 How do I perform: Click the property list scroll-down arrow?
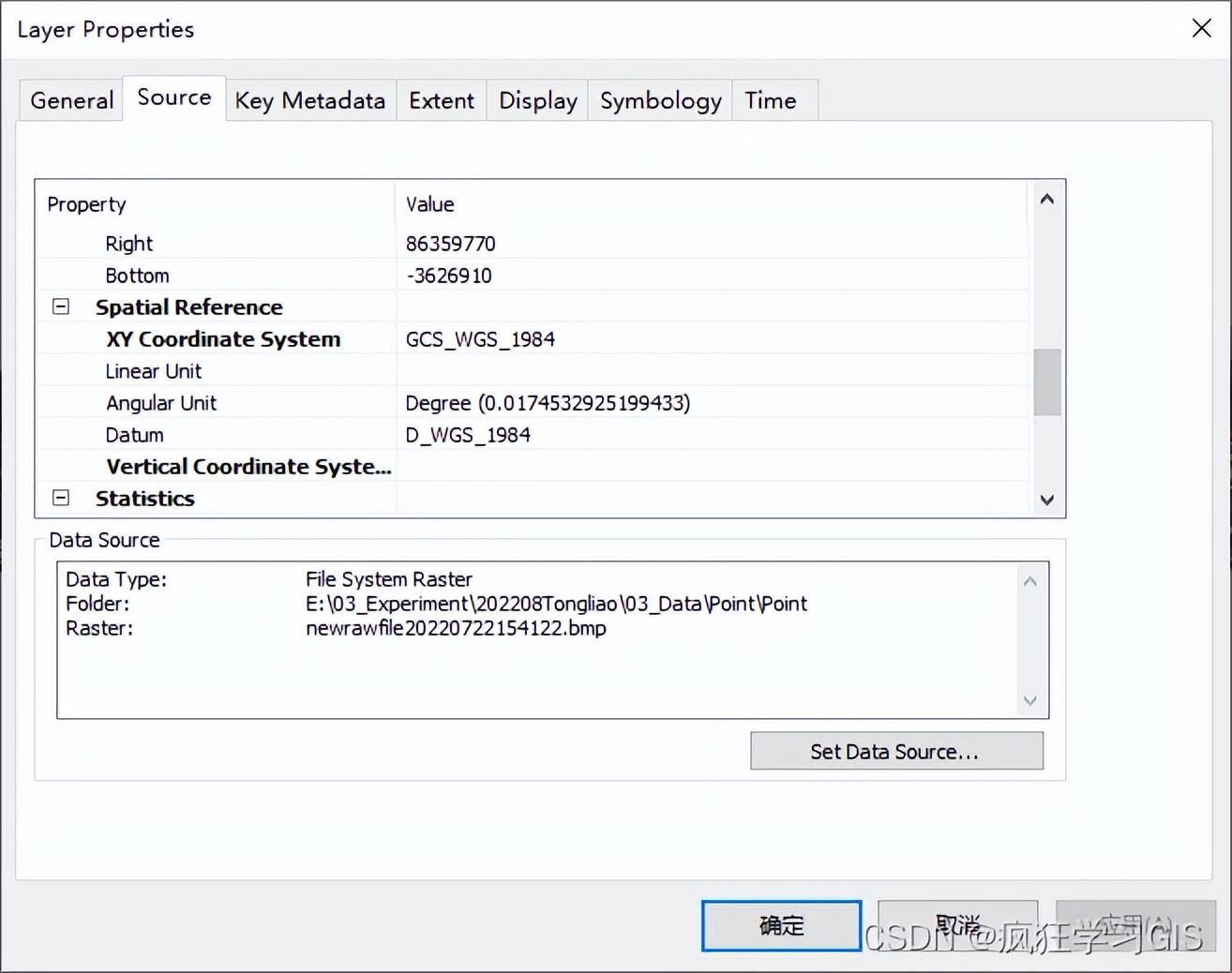(x=1047, y=500)
